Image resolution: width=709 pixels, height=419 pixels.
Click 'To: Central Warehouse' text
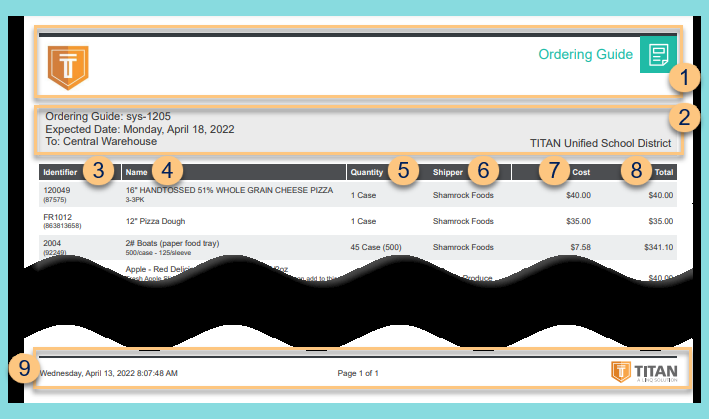click(101, 141)
